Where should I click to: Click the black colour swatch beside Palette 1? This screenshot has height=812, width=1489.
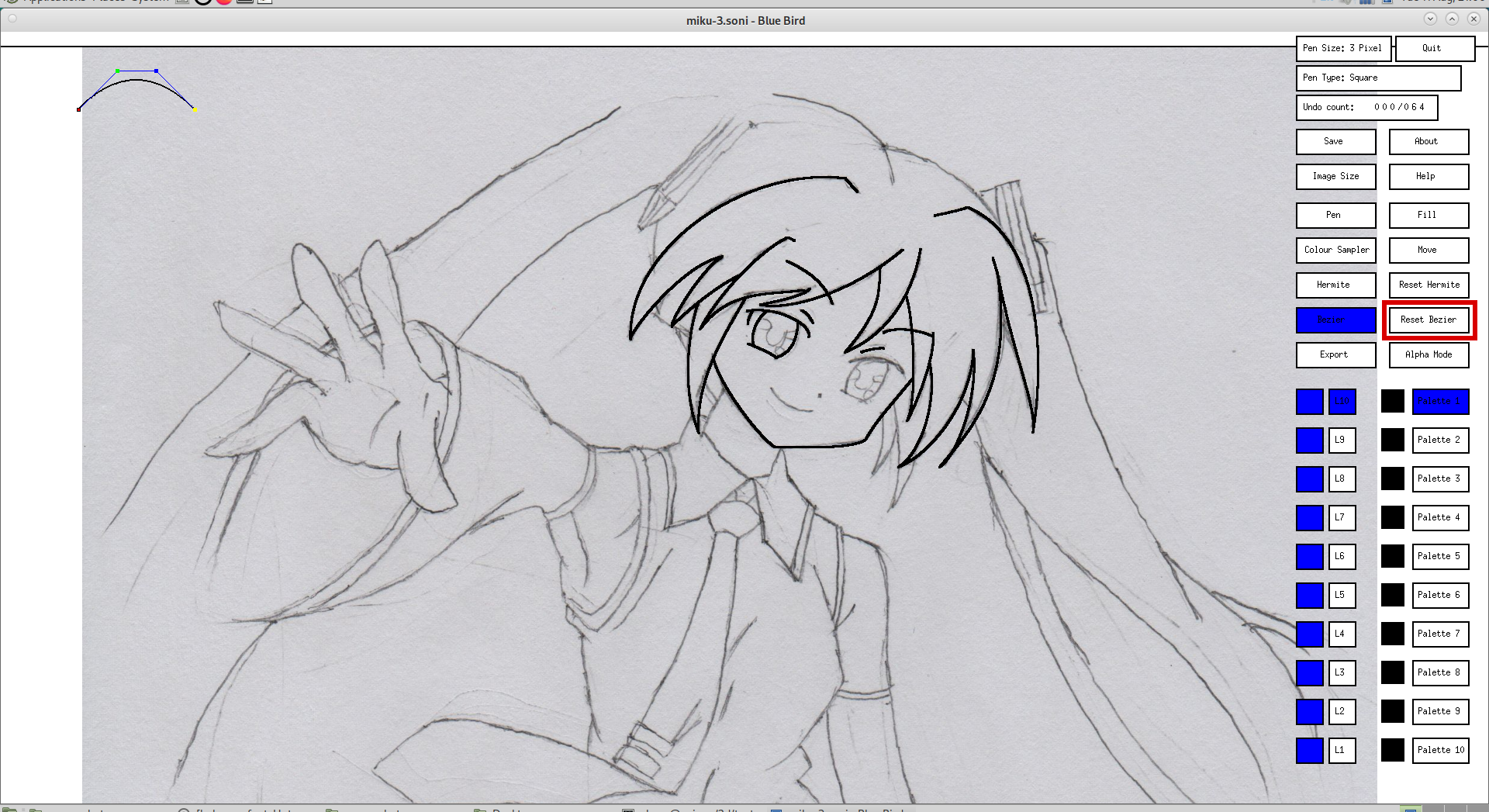(x=1393, y=401)
